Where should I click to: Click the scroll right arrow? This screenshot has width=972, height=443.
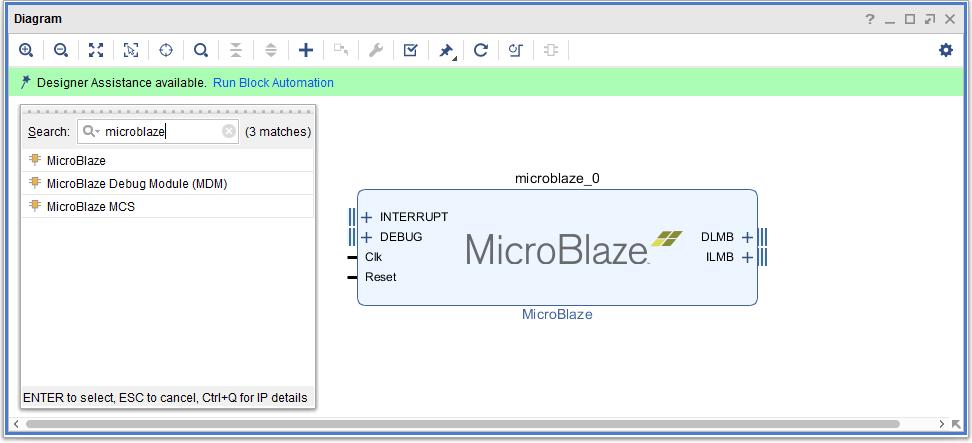[941, 424]
